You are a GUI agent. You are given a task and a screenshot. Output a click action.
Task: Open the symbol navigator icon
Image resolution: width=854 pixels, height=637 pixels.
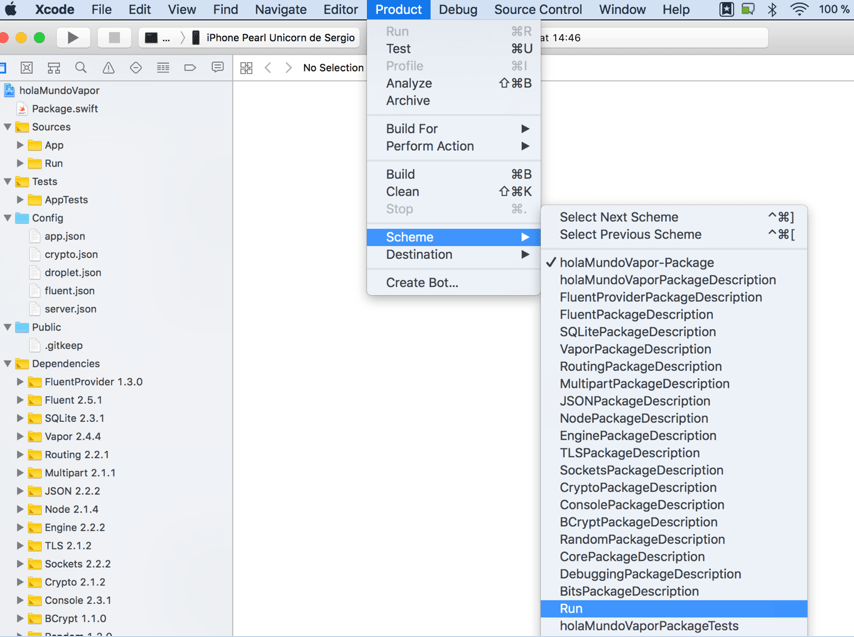tap(54, 68)
